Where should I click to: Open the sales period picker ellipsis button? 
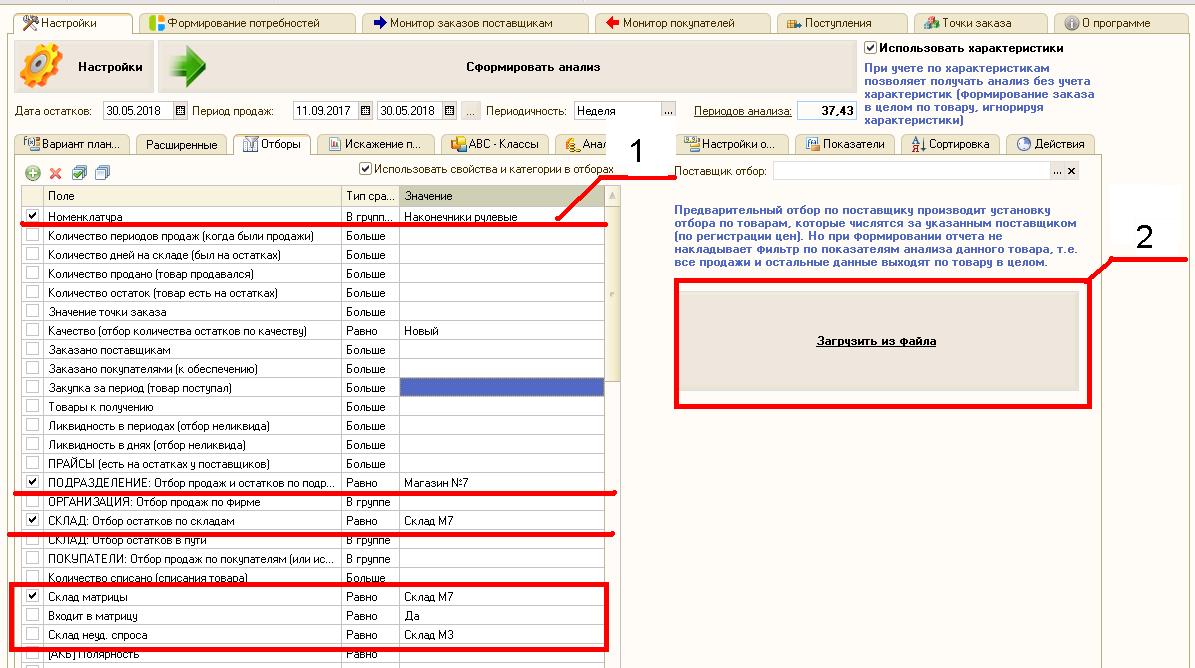[x=471, y=111]
